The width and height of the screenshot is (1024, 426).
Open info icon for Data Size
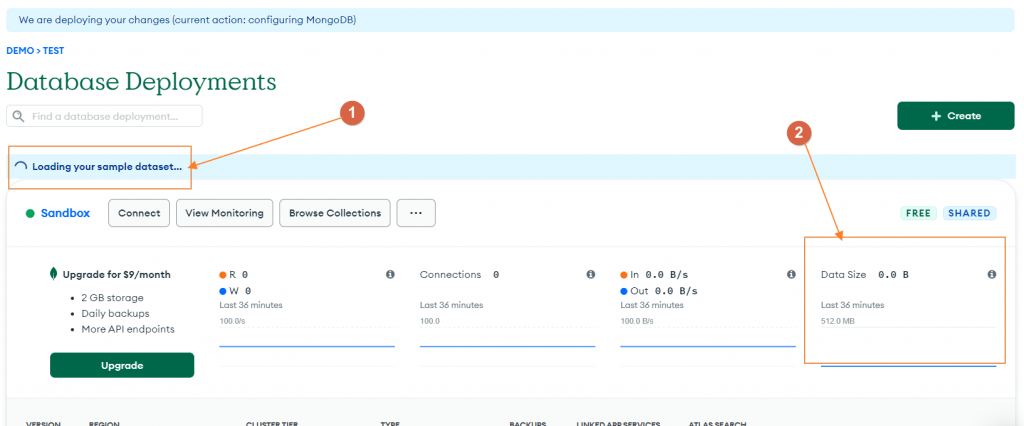pyautogui.click(x=991, y=274)
